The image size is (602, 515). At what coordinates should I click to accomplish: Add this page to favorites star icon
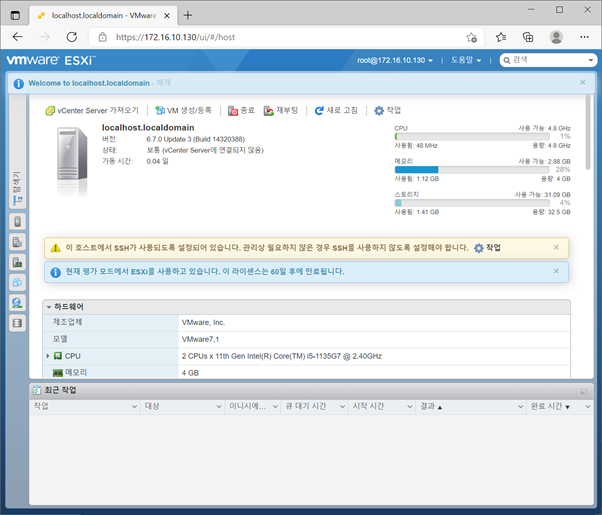(471, 37)
